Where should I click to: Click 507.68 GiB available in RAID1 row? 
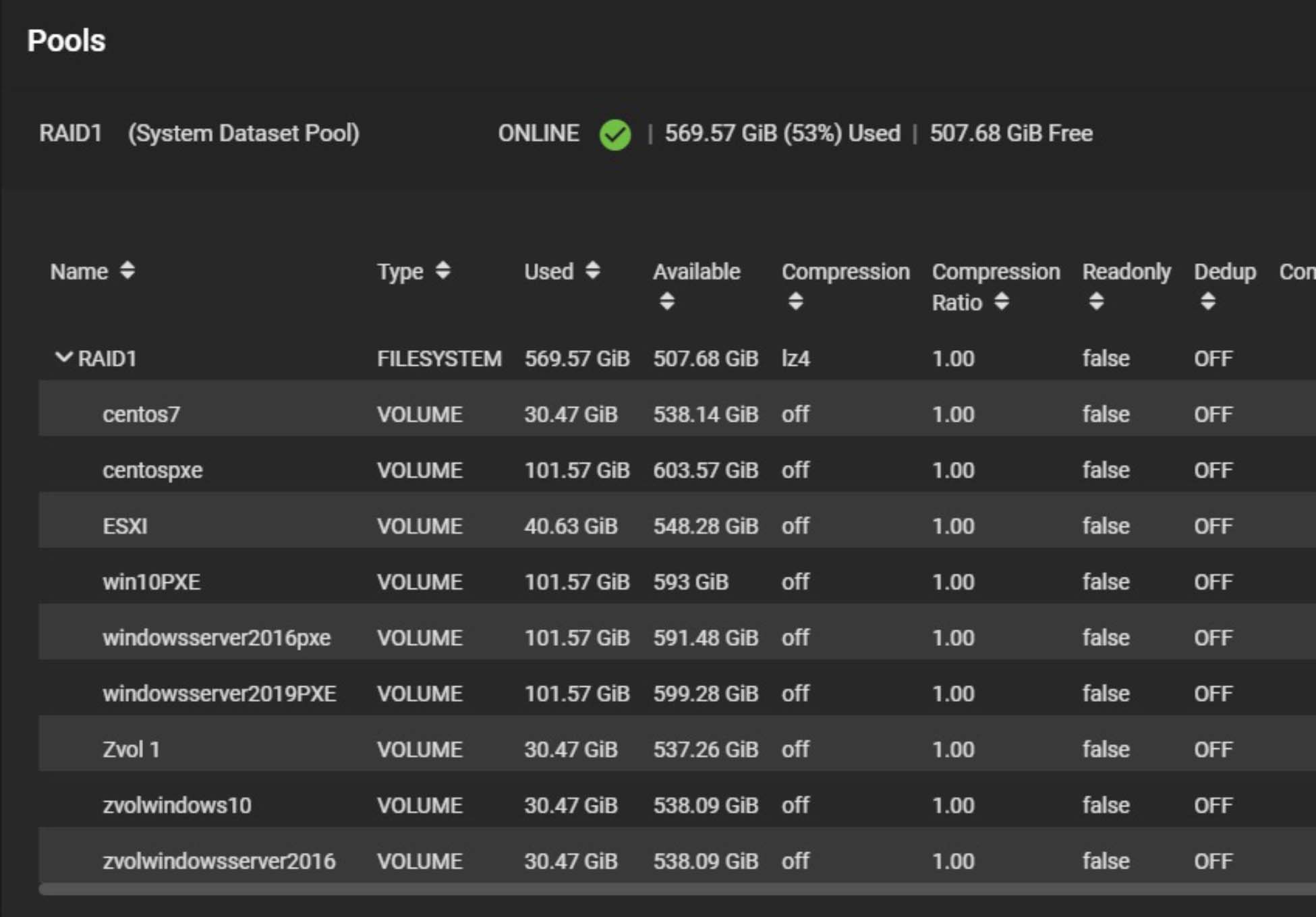click(x=706, y=358)
